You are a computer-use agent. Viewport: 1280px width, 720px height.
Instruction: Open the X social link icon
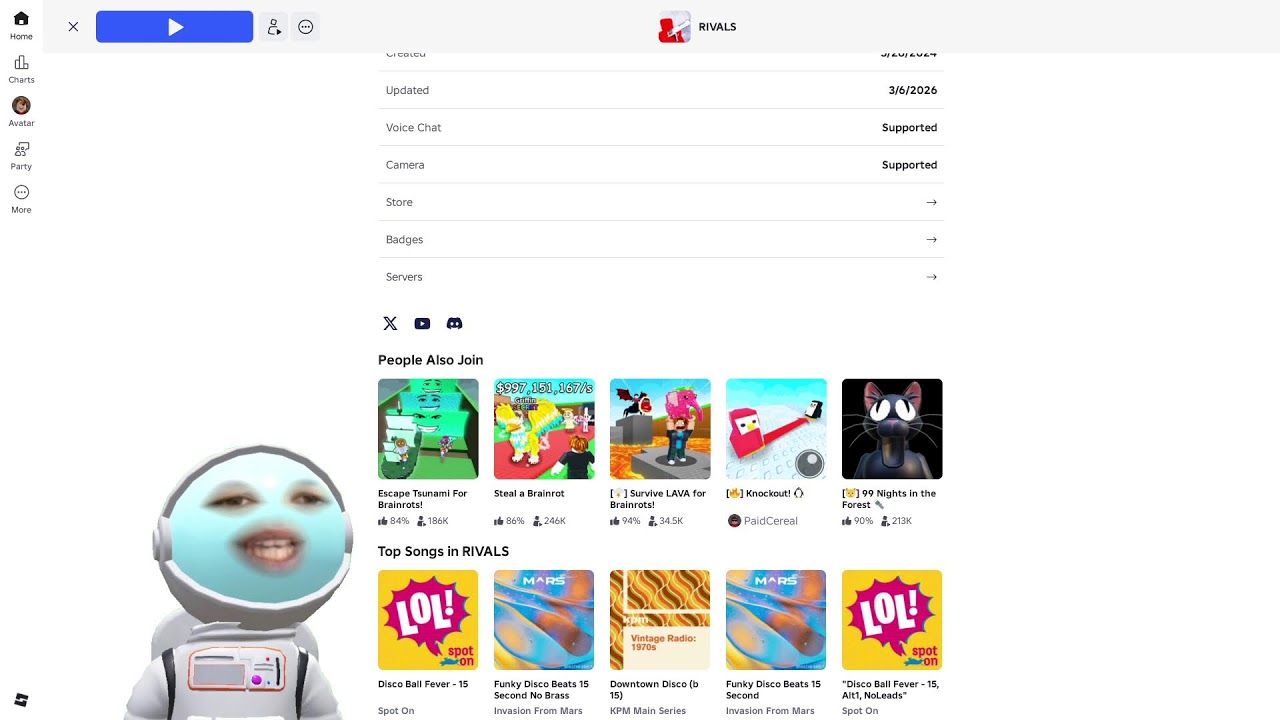click(x=390, y=324)
